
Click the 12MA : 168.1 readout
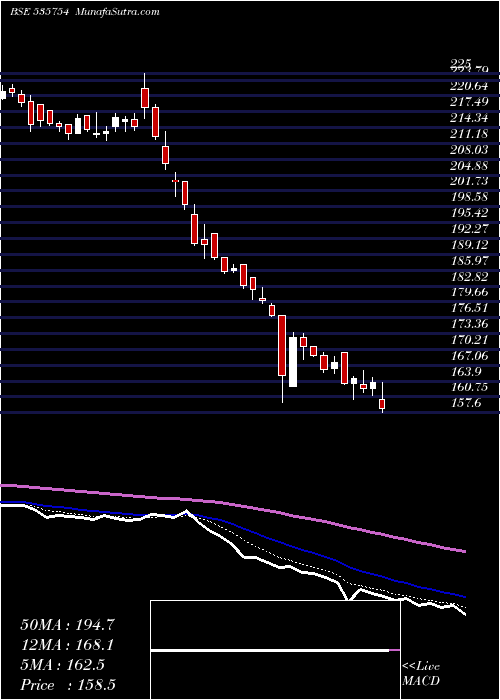67,645
